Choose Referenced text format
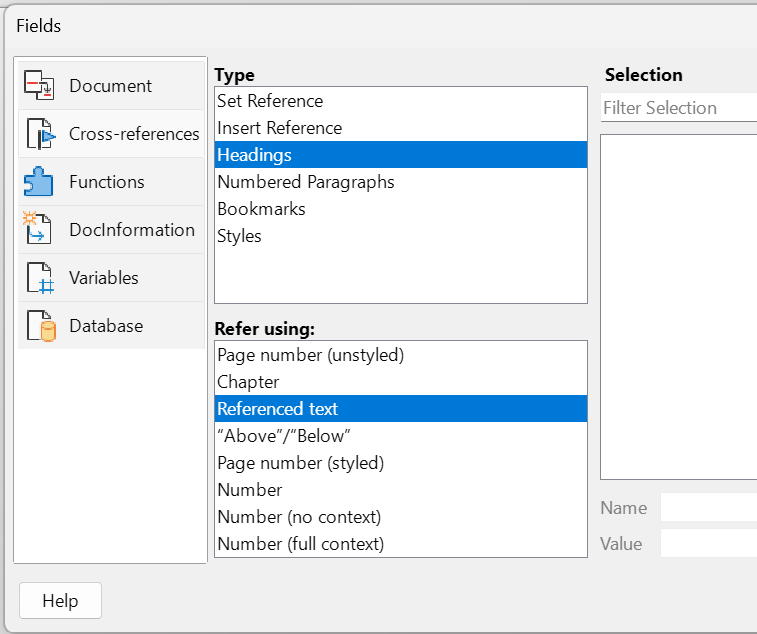Viewport: 757px width, 634px height. pyautogui.click(x=401, y=409)
